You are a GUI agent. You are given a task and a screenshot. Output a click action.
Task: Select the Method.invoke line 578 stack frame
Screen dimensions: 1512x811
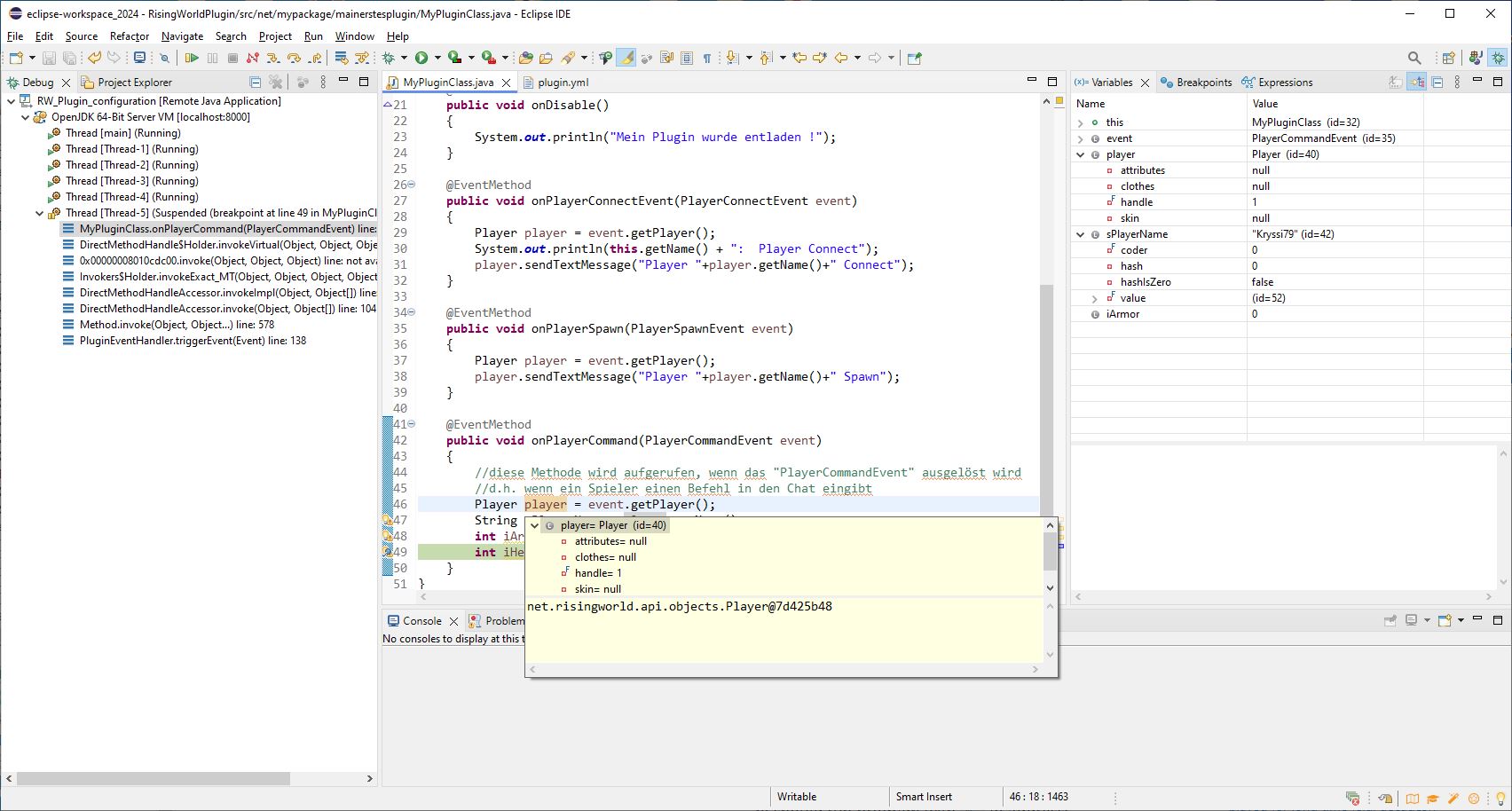click(176, 325)
